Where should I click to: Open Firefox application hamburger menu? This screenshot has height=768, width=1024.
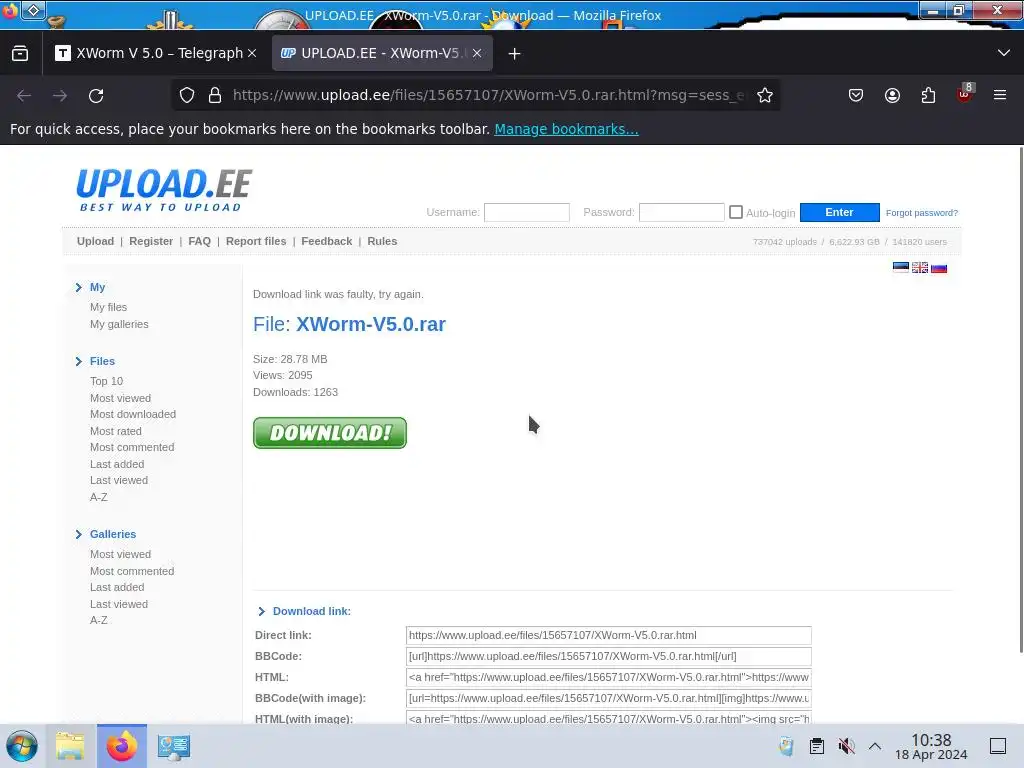1000,95
